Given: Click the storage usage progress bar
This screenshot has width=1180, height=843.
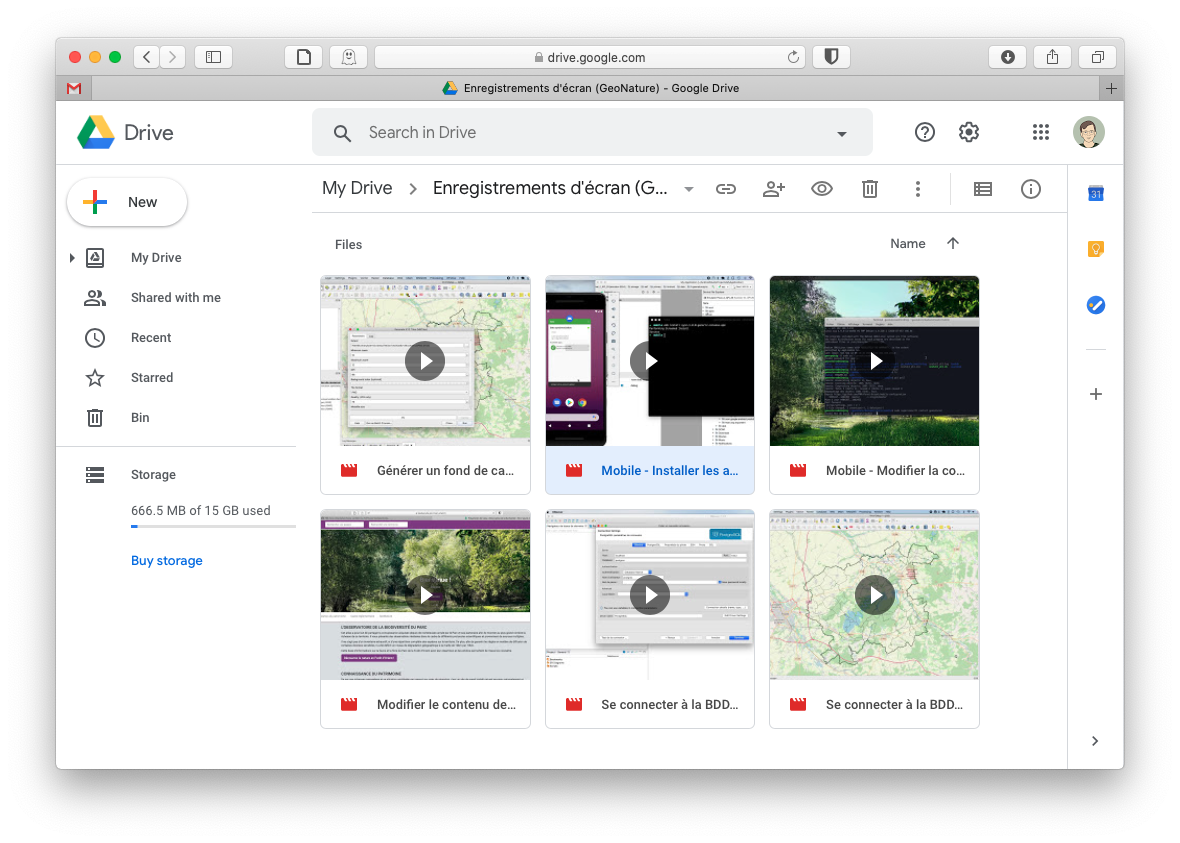Looking at the screenshot, I should tap(213, 526).
